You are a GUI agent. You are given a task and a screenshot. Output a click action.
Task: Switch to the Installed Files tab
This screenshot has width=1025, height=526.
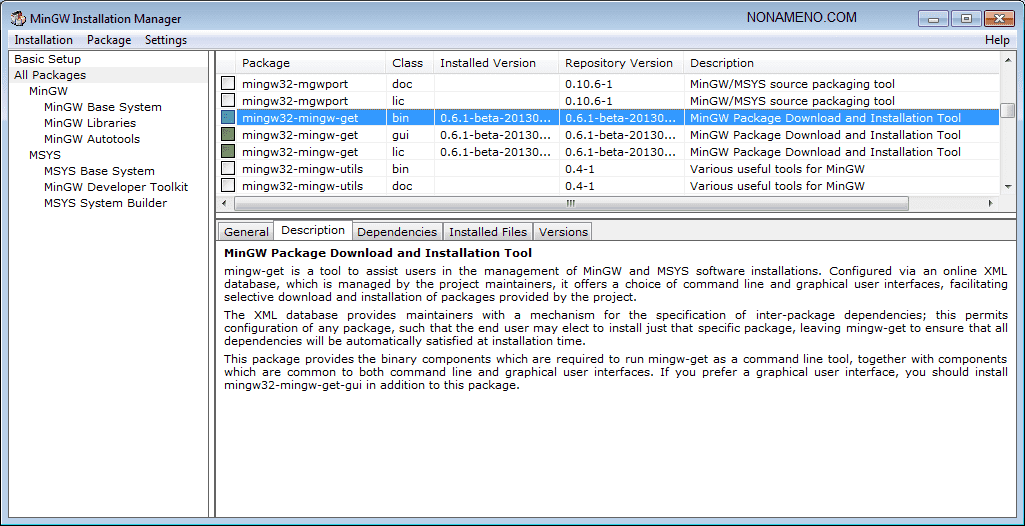pos(488,232)
